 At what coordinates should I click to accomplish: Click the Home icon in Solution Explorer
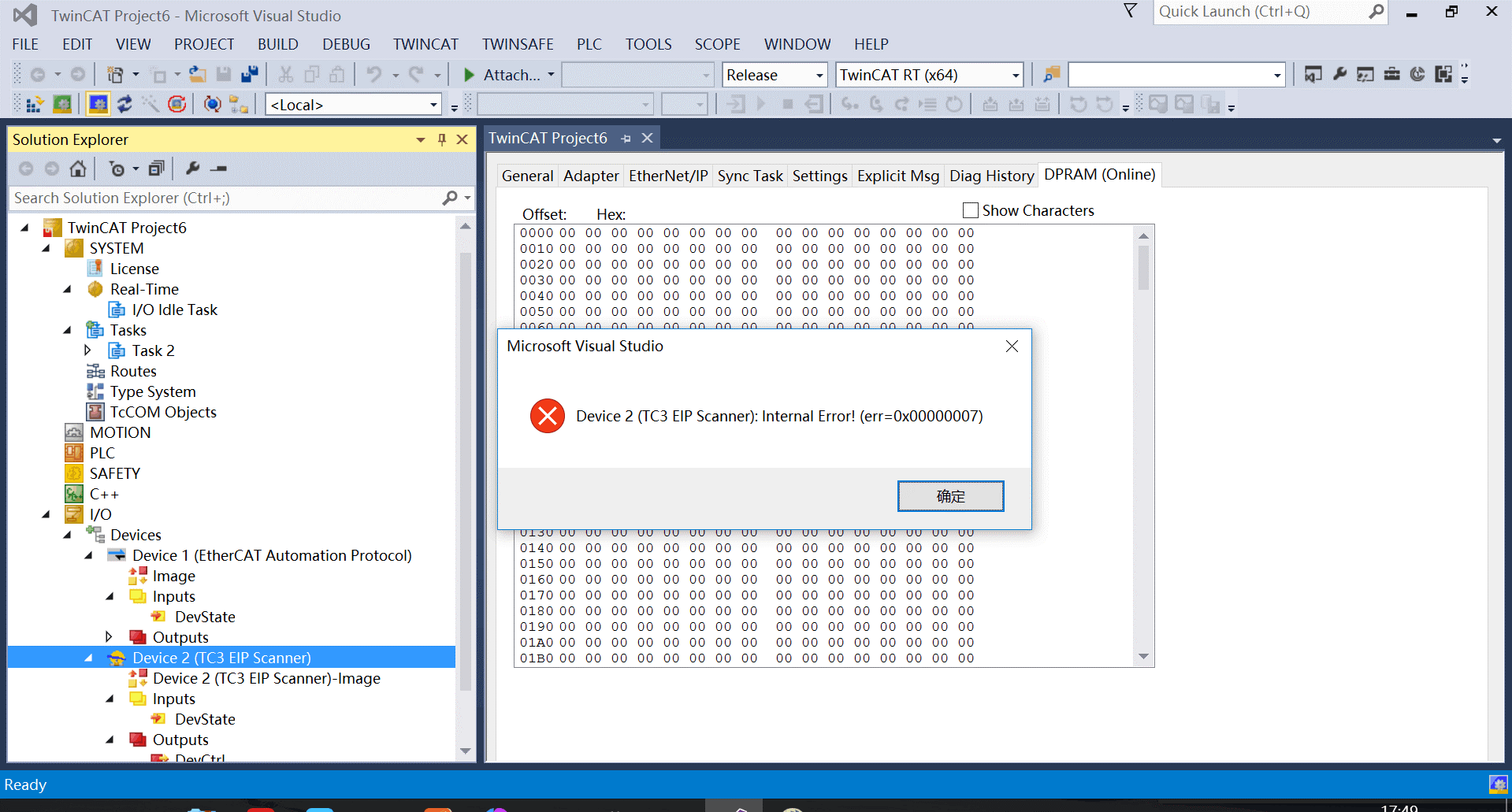point(78,169)
